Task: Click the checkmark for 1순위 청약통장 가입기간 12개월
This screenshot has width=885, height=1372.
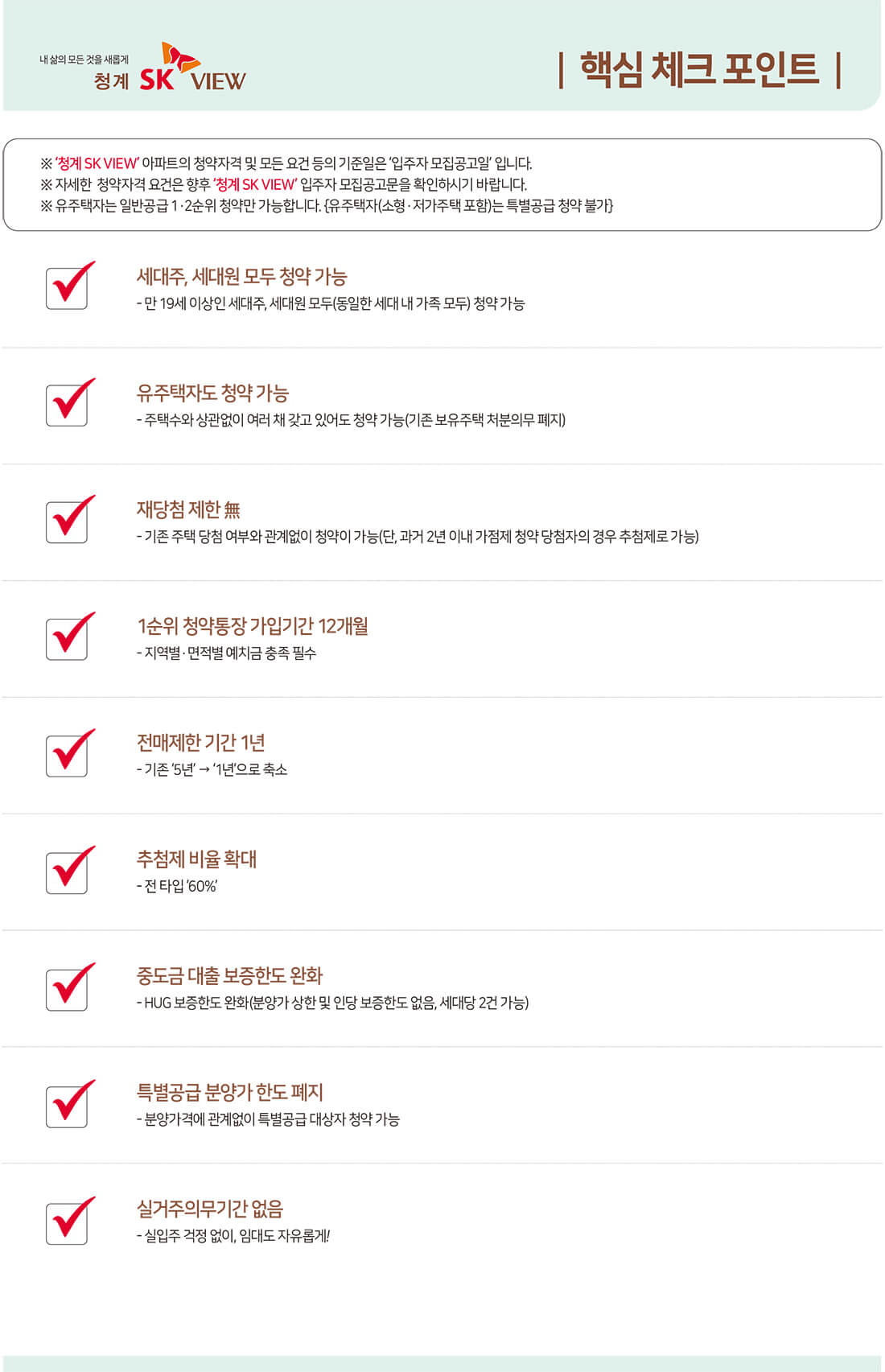Action: [x=70, y=635]
